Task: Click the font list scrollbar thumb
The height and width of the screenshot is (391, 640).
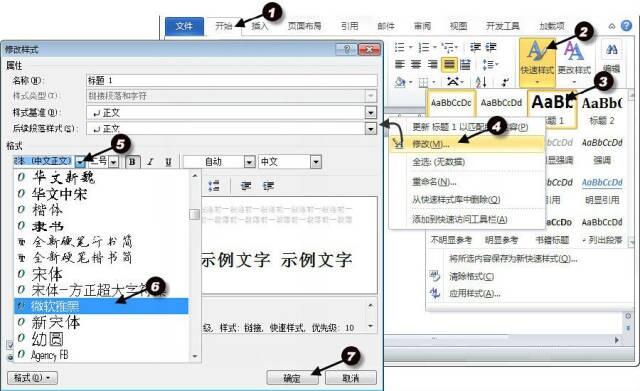Action: coord(195,214)
